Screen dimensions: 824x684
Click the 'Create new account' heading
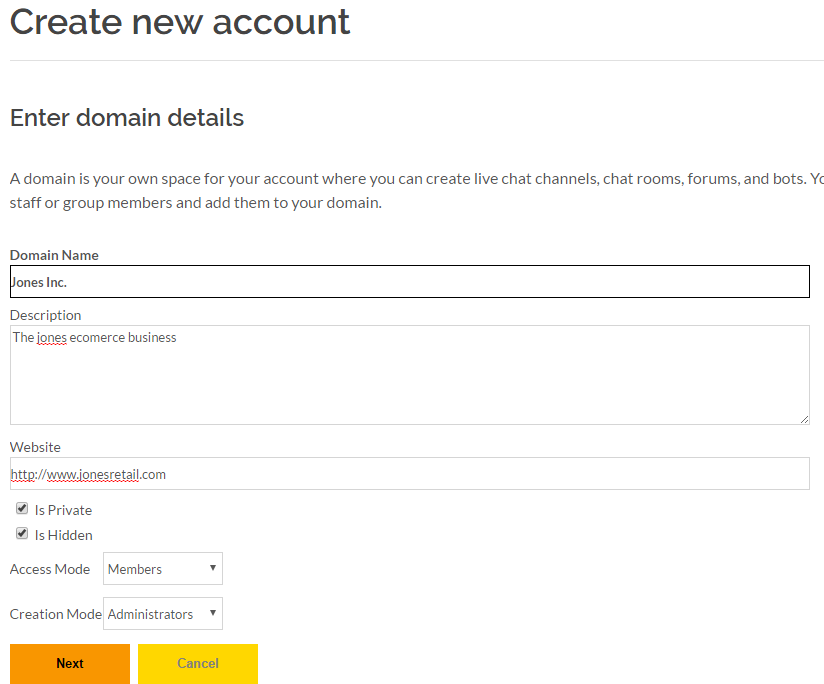pyautogui.click(x=180, y=22)
